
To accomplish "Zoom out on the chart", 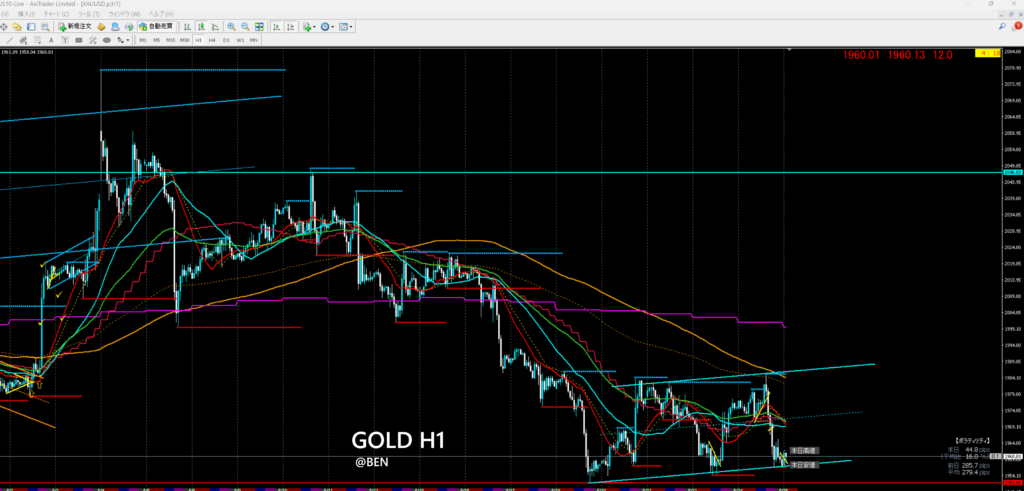I will 245,27.
